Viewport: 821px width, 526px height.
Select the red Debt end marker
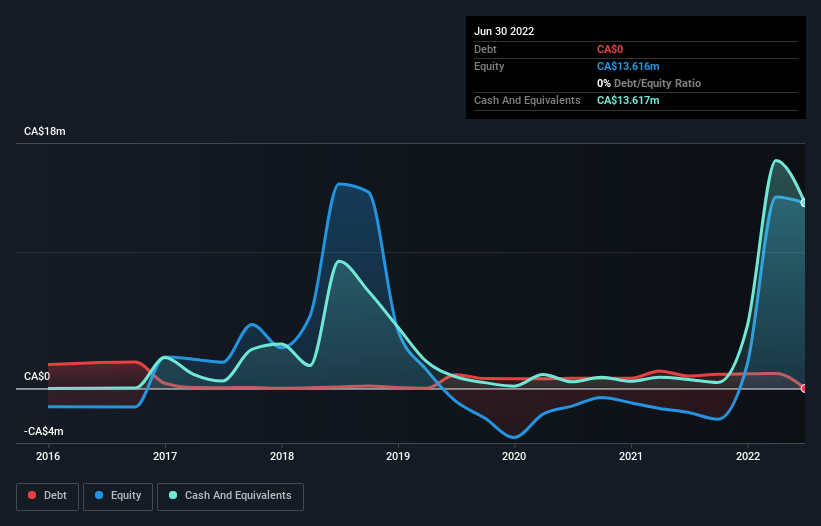[x=804, y=388]
